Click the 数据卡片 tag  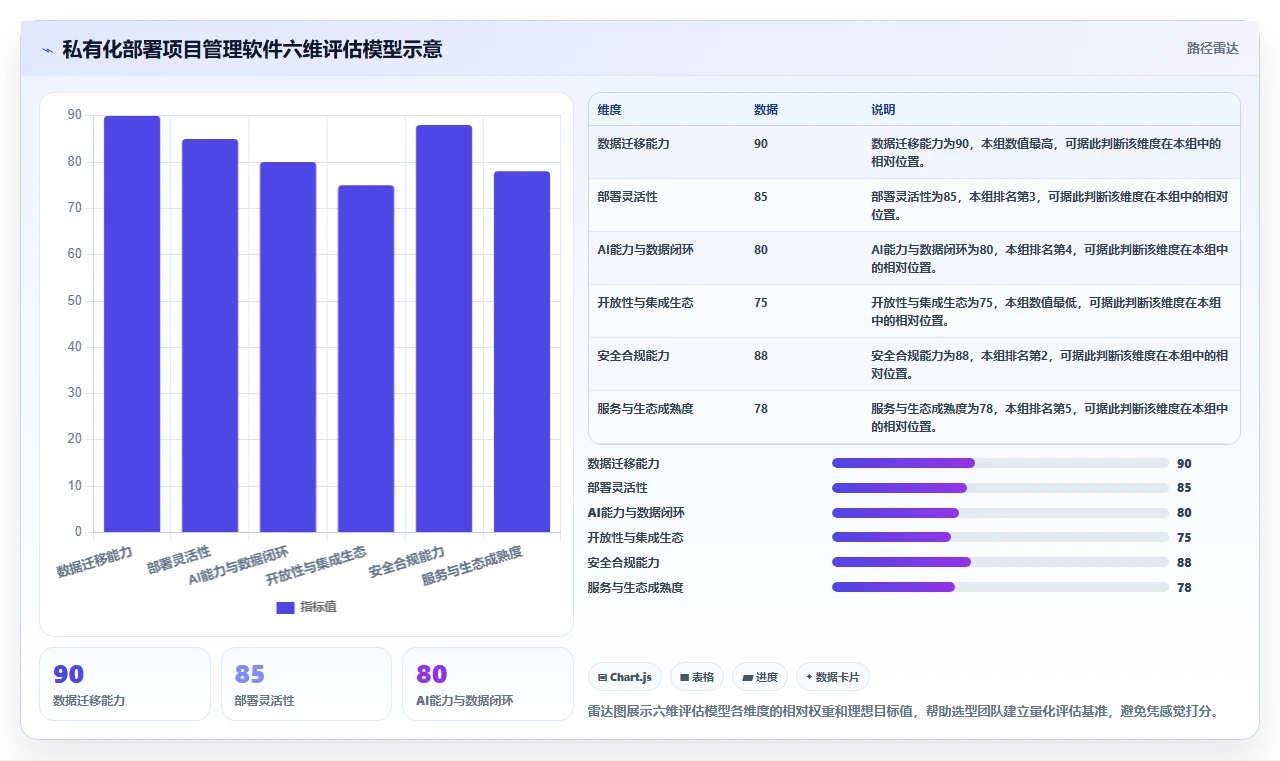833,677
